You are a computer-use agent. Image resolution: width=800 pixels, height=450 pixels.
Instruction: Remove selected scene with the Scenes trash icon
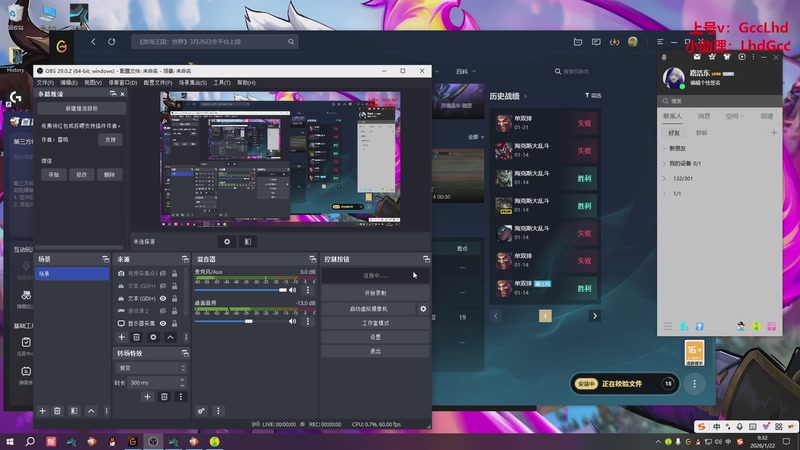coord(57,411)
